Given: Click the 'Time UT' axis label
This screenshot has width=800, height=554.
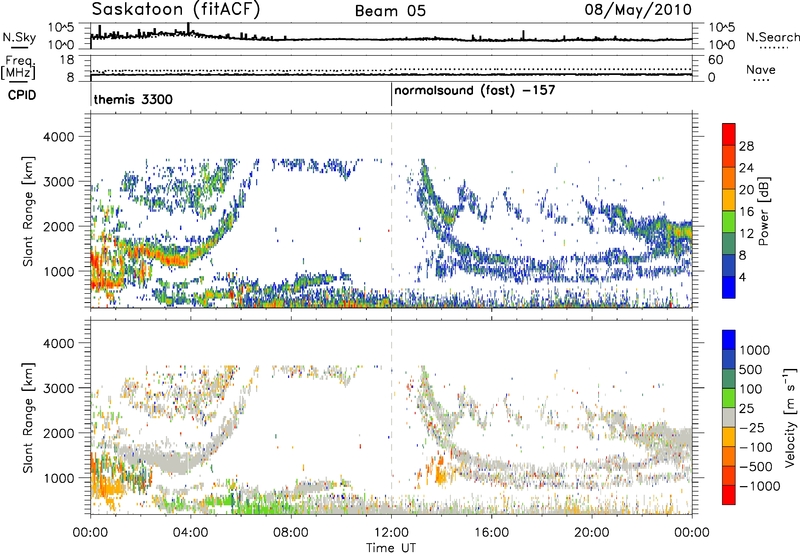Looking at the screenshot, I should 391,548.
